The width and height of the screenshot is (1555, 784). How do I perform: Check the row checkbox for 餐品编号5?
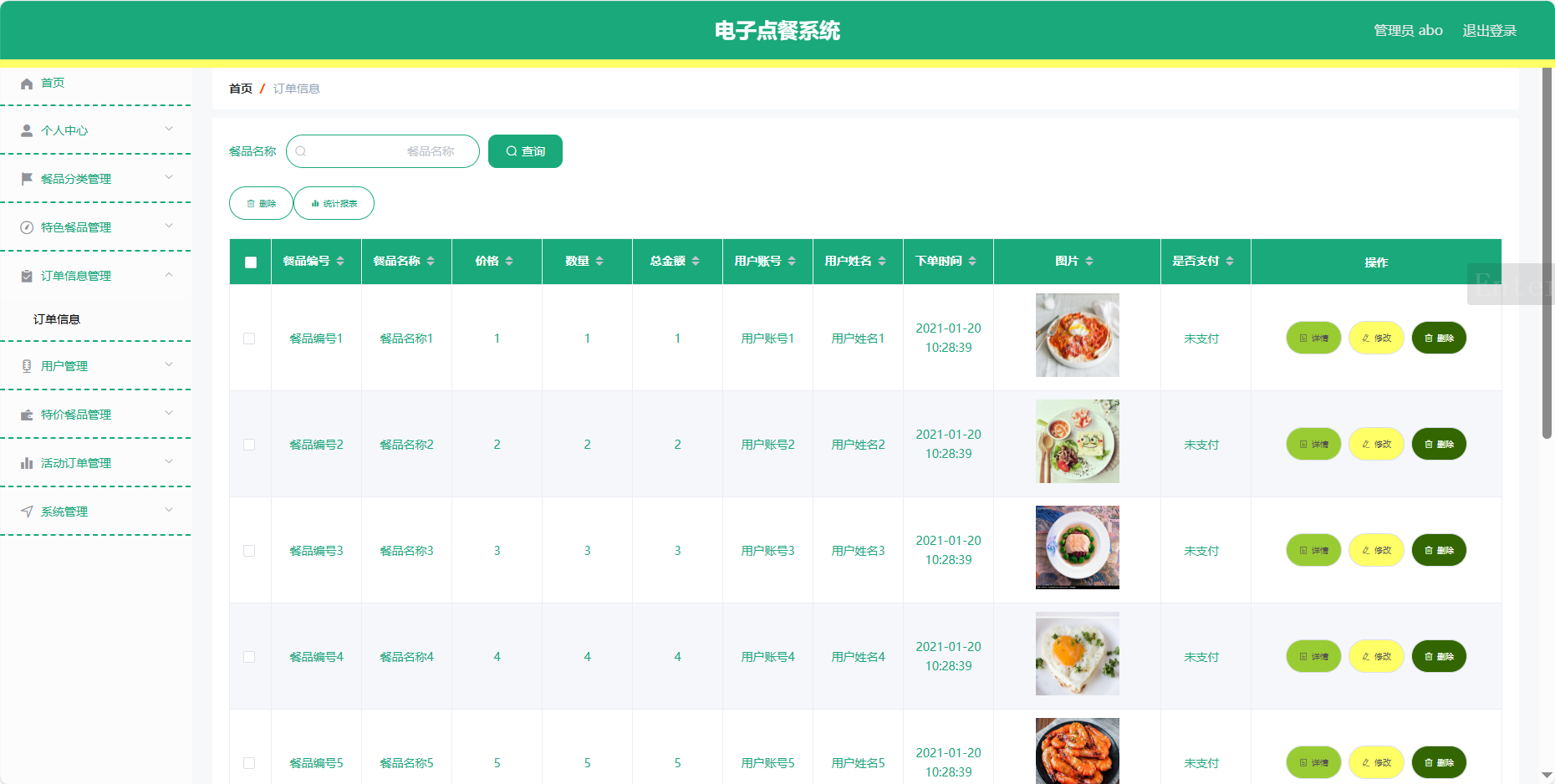pos(249,763)
